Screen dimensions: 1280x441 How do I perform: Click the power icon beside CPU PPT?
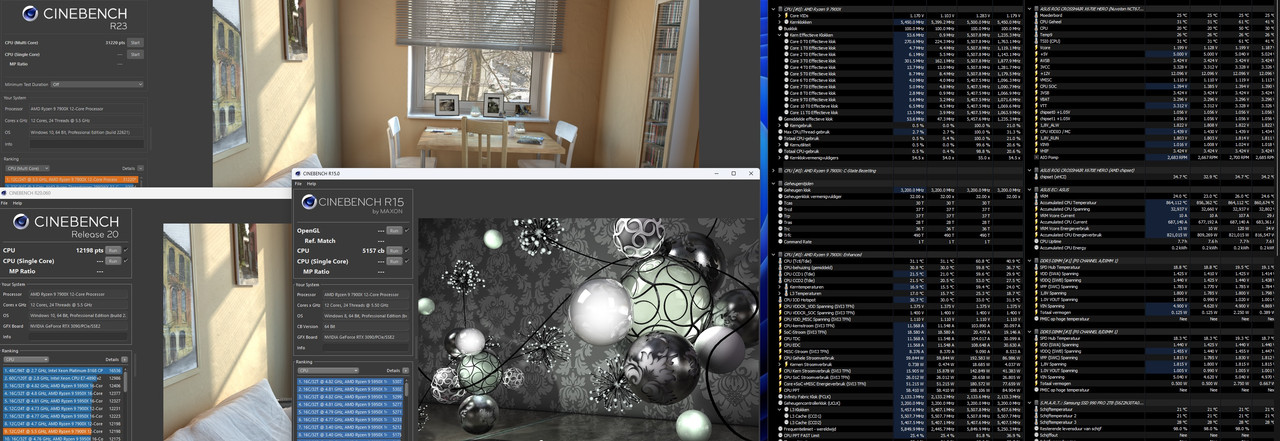pyautogui.click(x=780, y=390)
